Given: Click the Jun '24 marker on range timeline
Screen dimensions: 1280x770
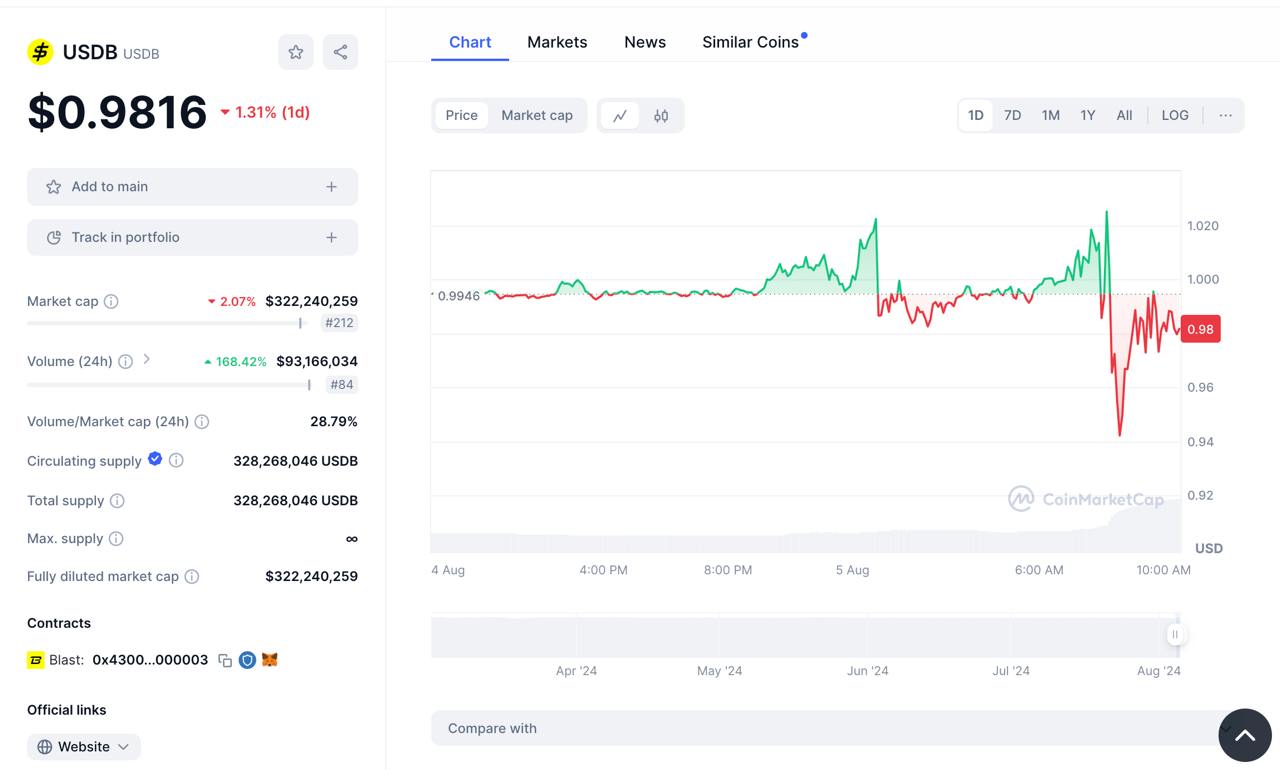Looking at the screenshot, I should click(x=868, y=671).
